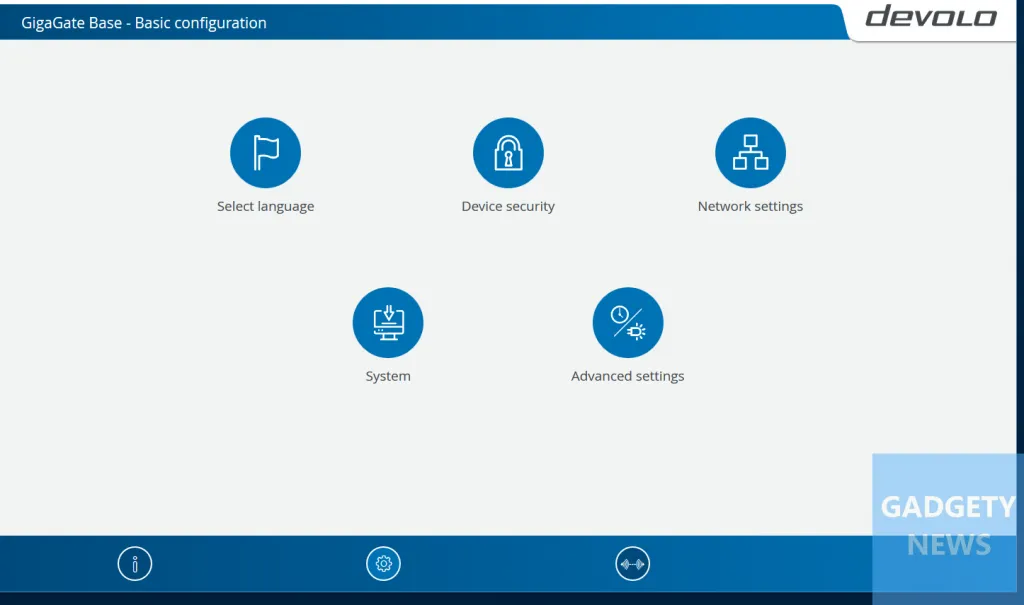Click the 'Select language' text label
The height and width of the screenshot is (605, 1024).
pyautogui.click(x=265, y=206)
